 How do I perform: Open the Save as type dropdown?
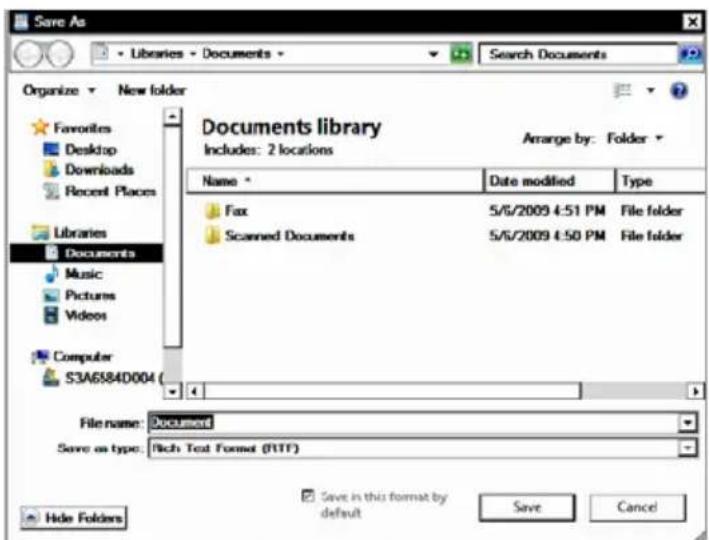click(687, 448)
